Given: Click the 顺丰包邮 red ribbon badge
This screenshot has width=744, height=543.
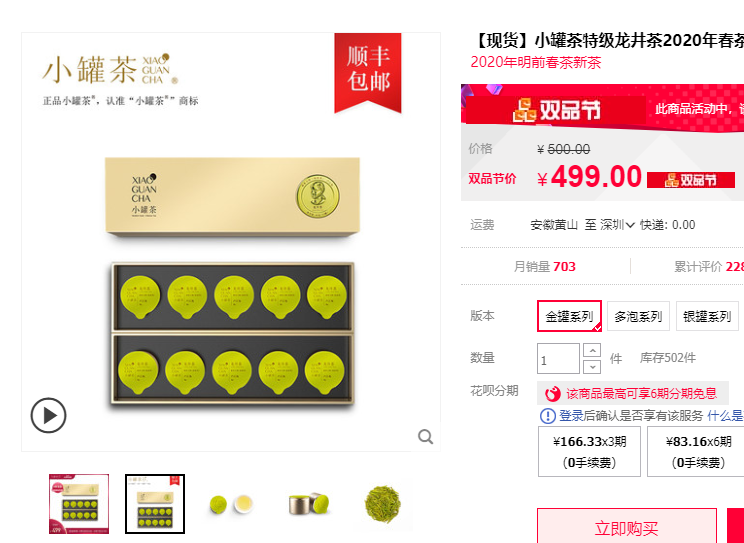Looking at the screenshot, I should [x=368, y=73].
